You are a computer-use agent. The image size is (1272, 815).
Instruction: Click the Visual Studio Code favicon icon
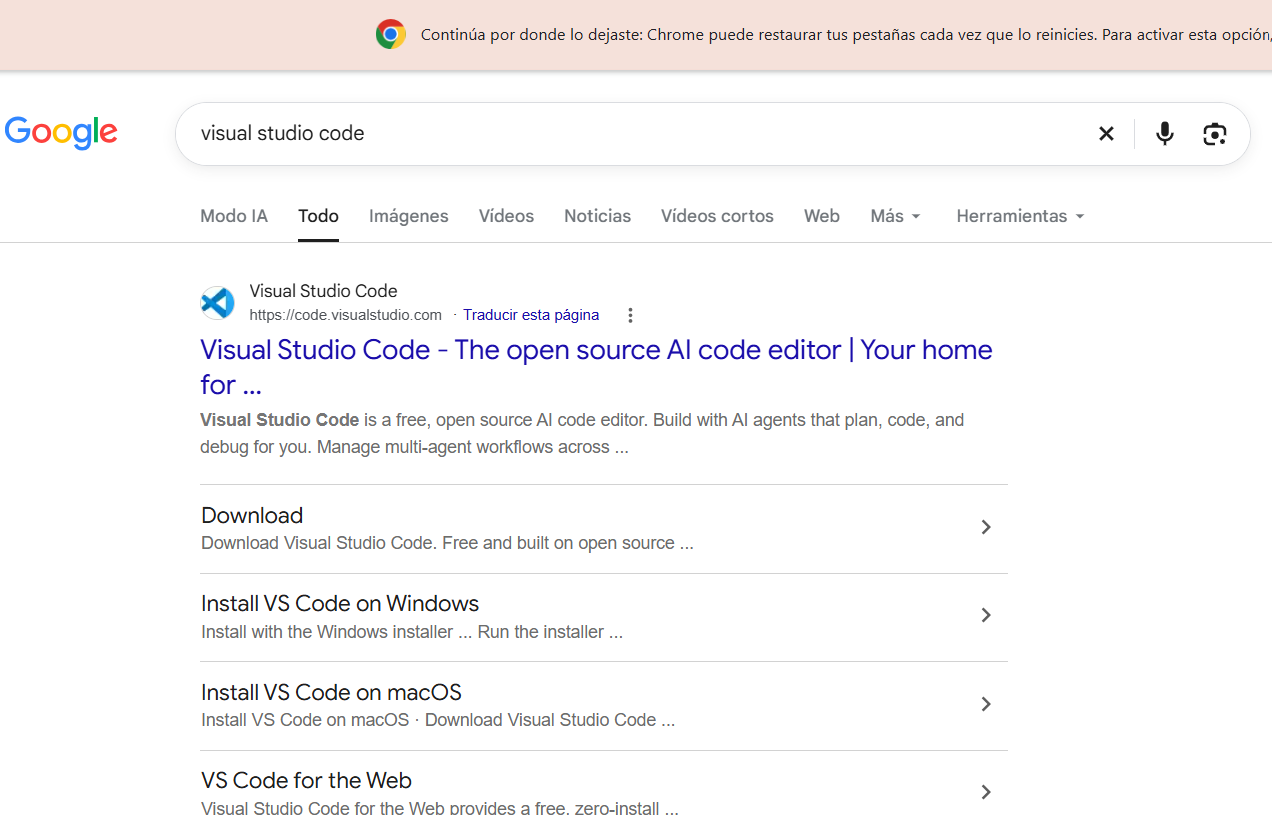[218, 302]
